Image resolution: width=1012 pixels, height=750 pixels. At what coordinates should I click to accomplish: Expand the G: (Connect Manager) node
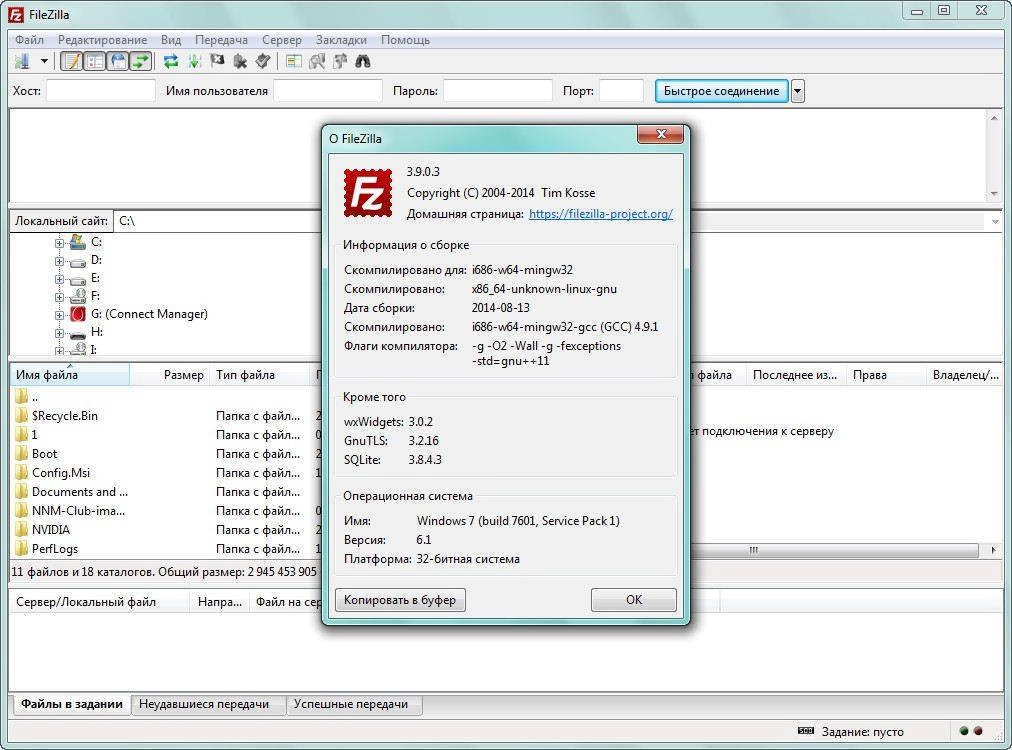click(59, 315)
